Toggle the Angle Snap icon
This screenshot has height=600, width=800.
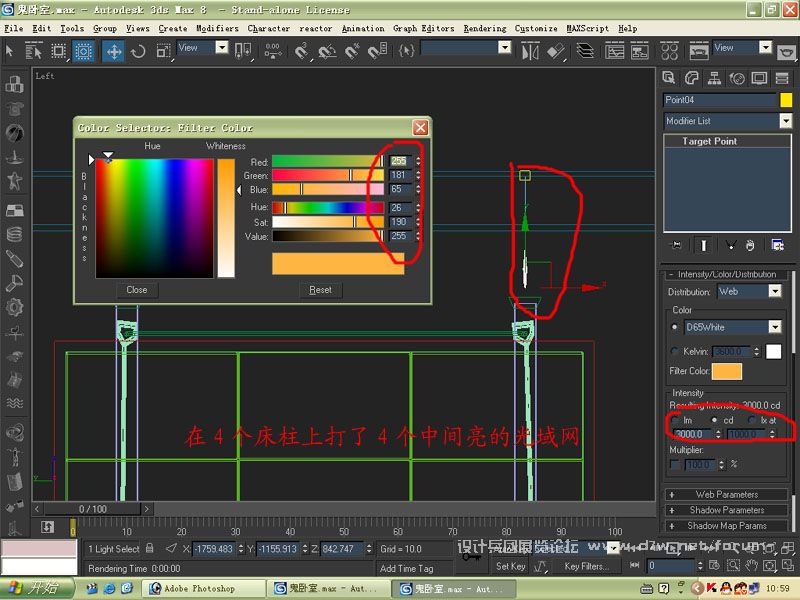point(327,51)
